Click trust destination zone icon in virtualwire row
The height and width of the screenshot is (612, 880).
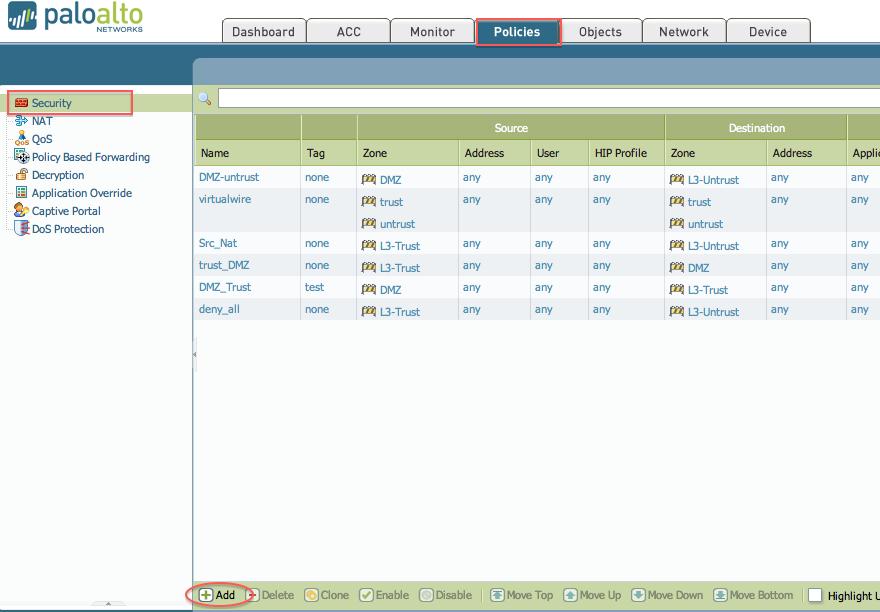[x=677, y=201]
